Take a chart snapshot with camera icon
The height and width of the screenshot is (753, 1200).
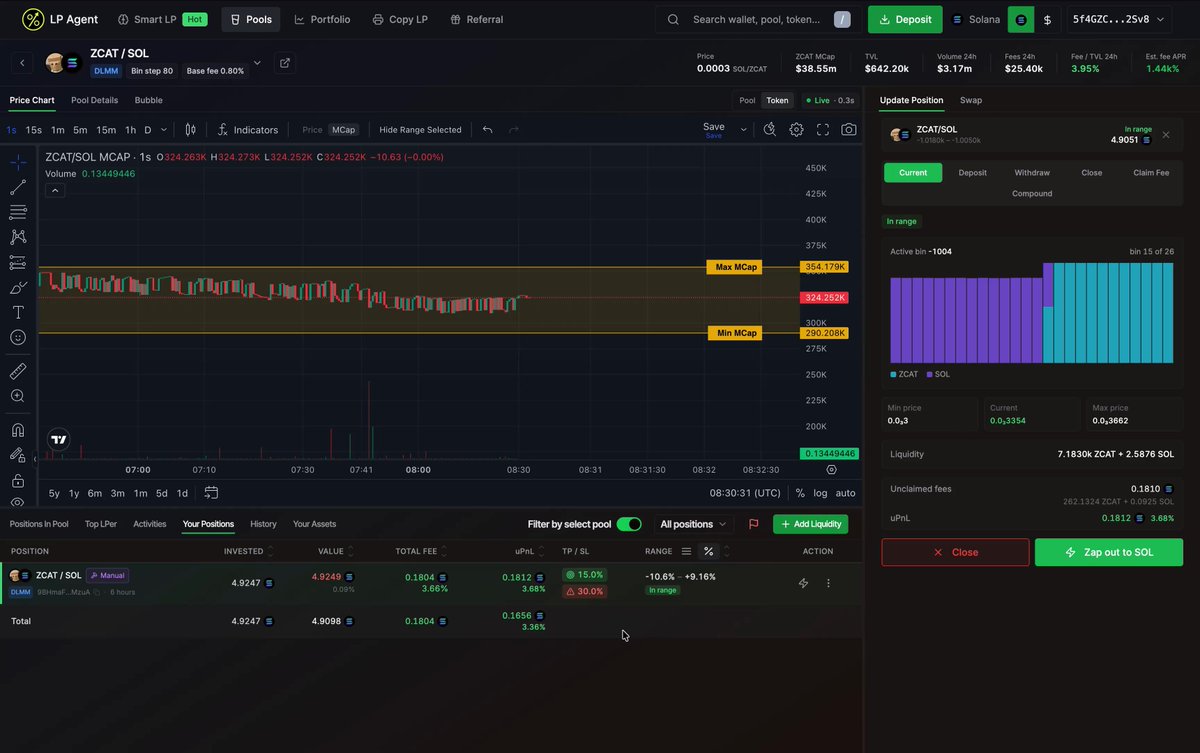click(848, 129)
